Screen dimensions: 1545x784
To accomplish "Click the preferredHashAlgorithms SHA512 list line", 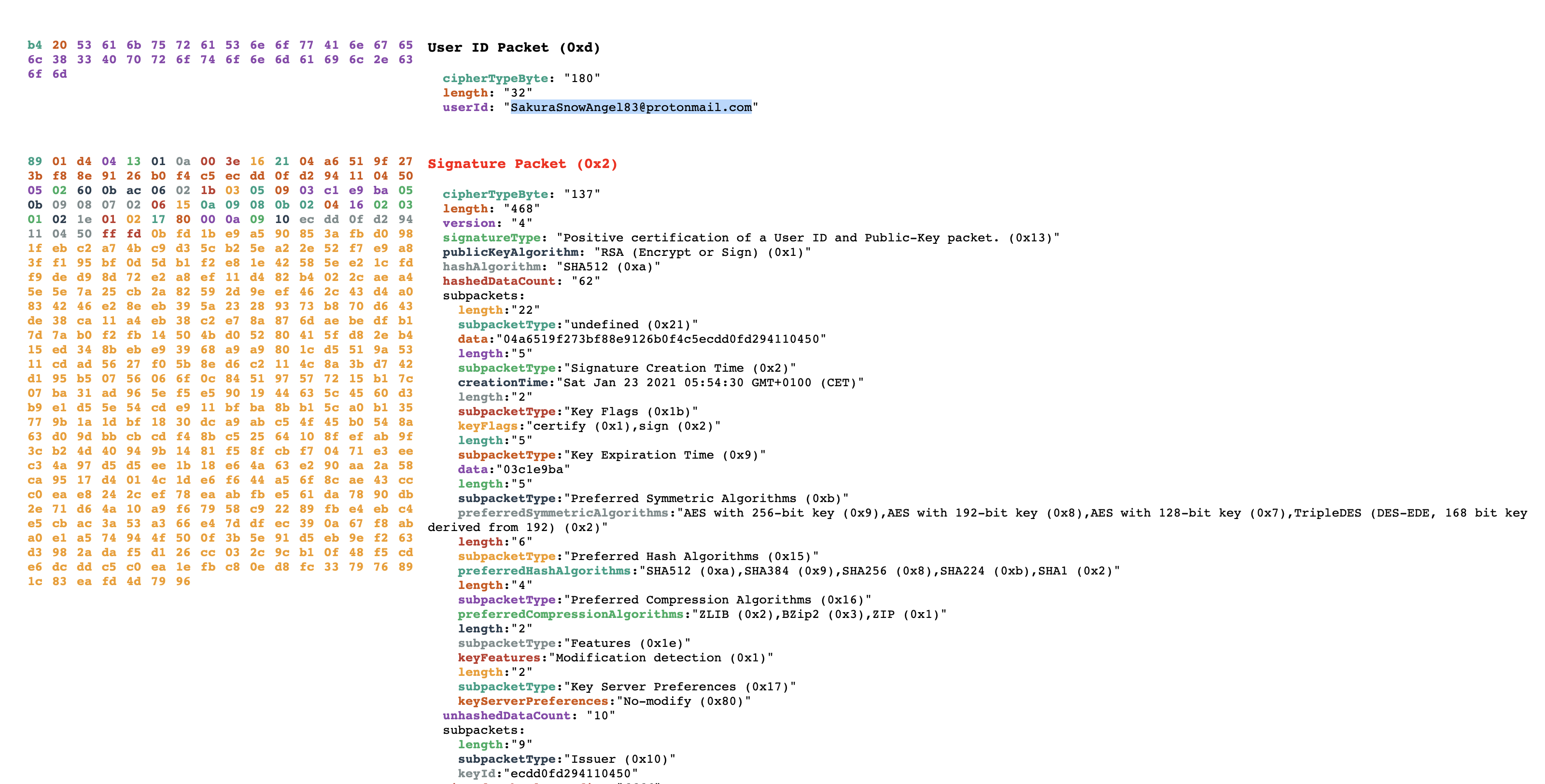I will (x=789, y=571).
